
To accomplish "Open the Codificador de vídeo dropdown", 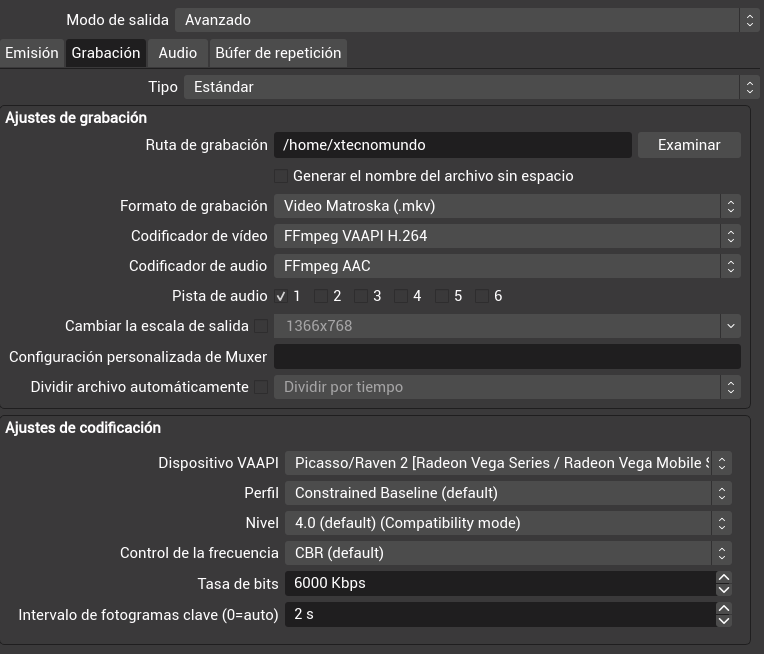I will click(507, 236).
